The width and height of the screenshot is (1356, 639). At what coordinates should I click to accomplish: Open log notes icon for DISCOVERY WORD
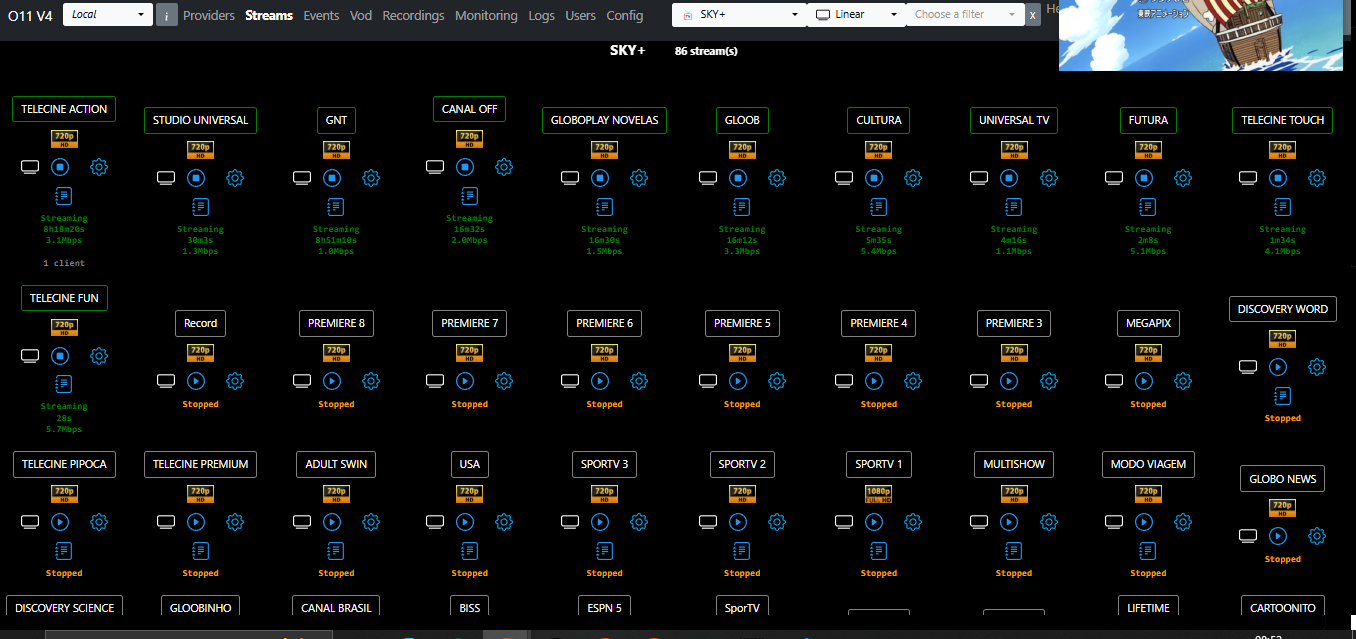click(1283, 395)
